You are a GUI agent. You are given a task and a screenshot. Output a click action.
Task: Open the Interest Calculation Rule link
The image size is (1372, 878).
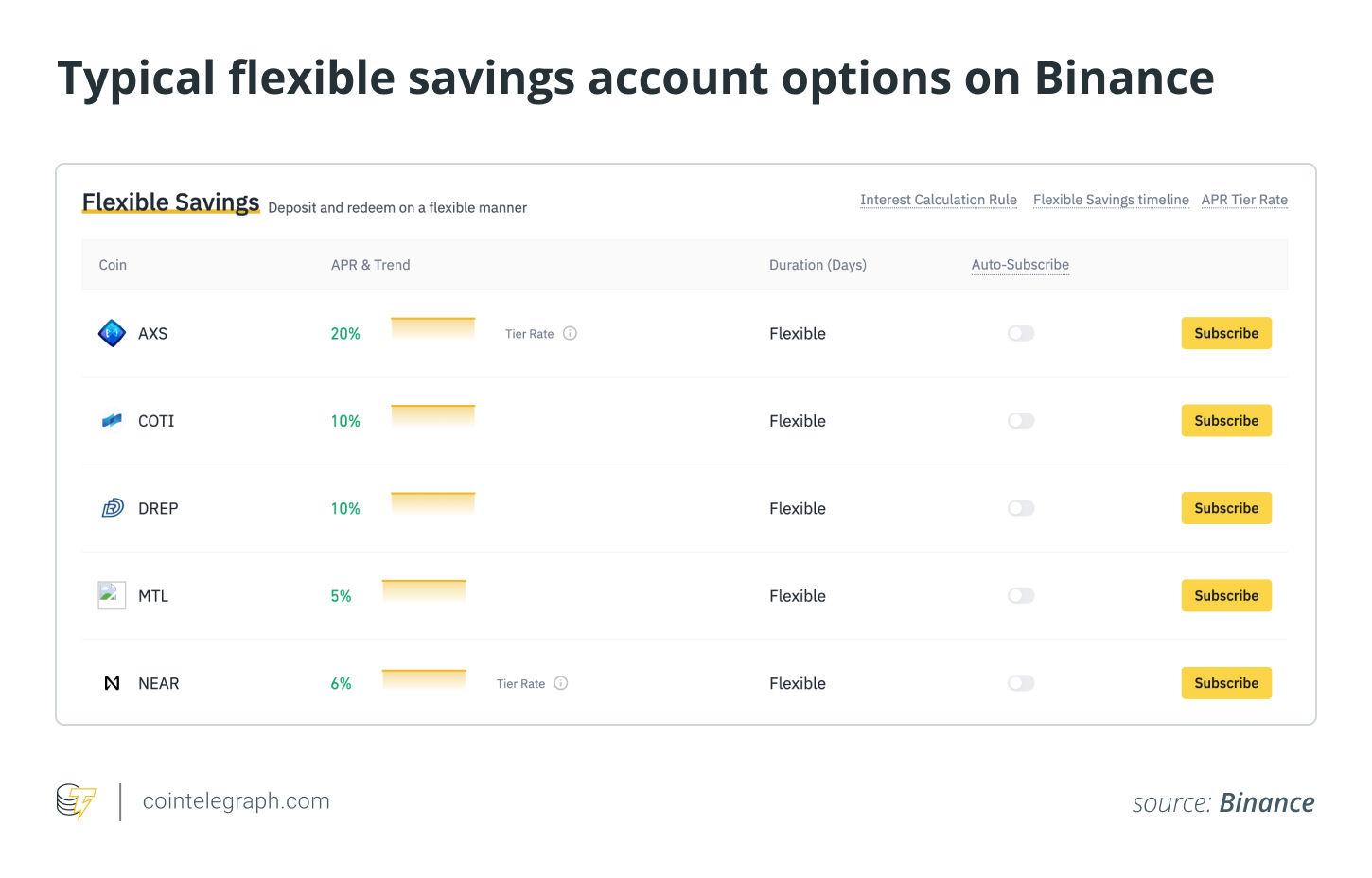tap(938, 200)
